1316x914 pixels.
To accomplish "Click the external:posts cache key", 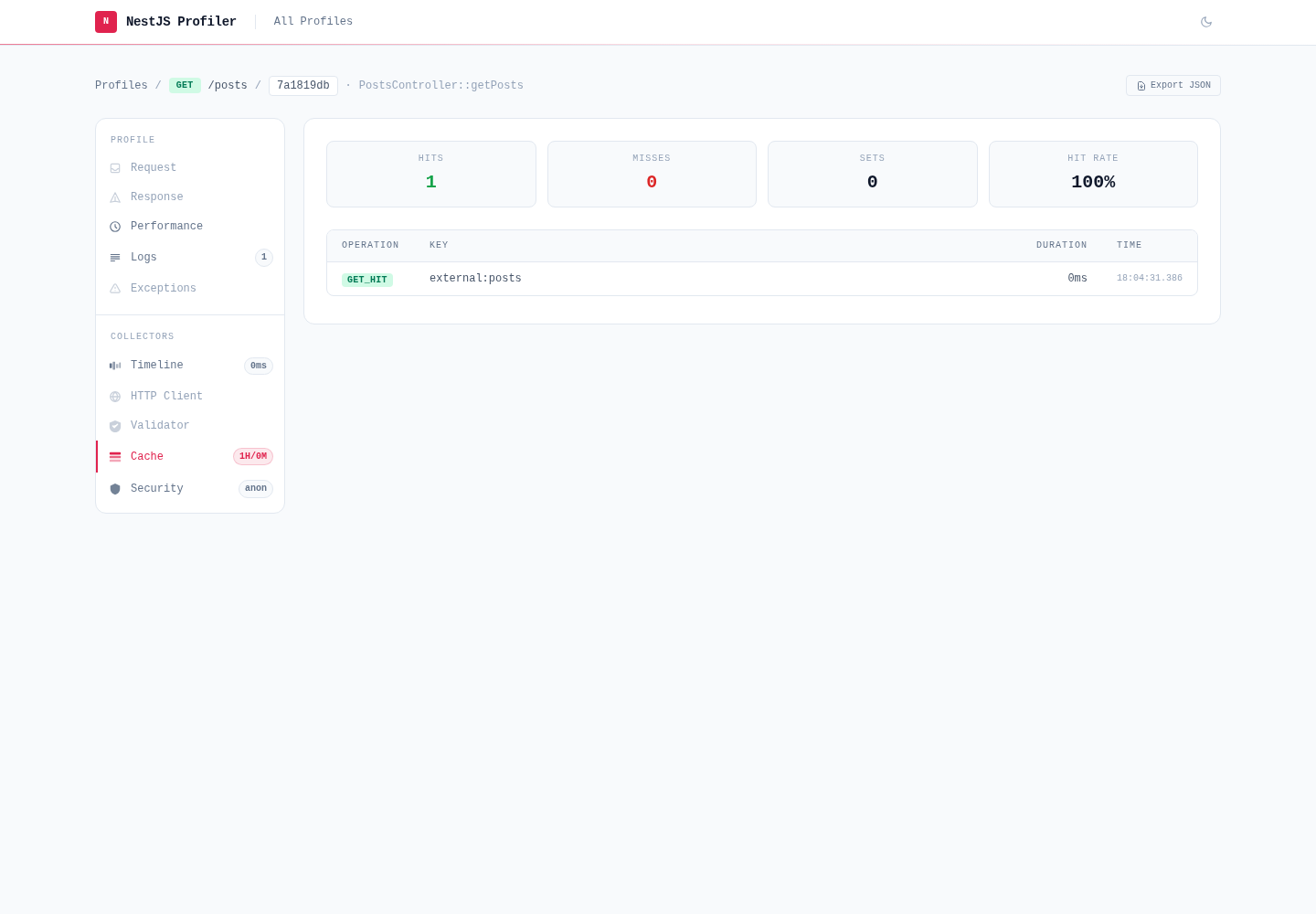I will pos(475,279).
